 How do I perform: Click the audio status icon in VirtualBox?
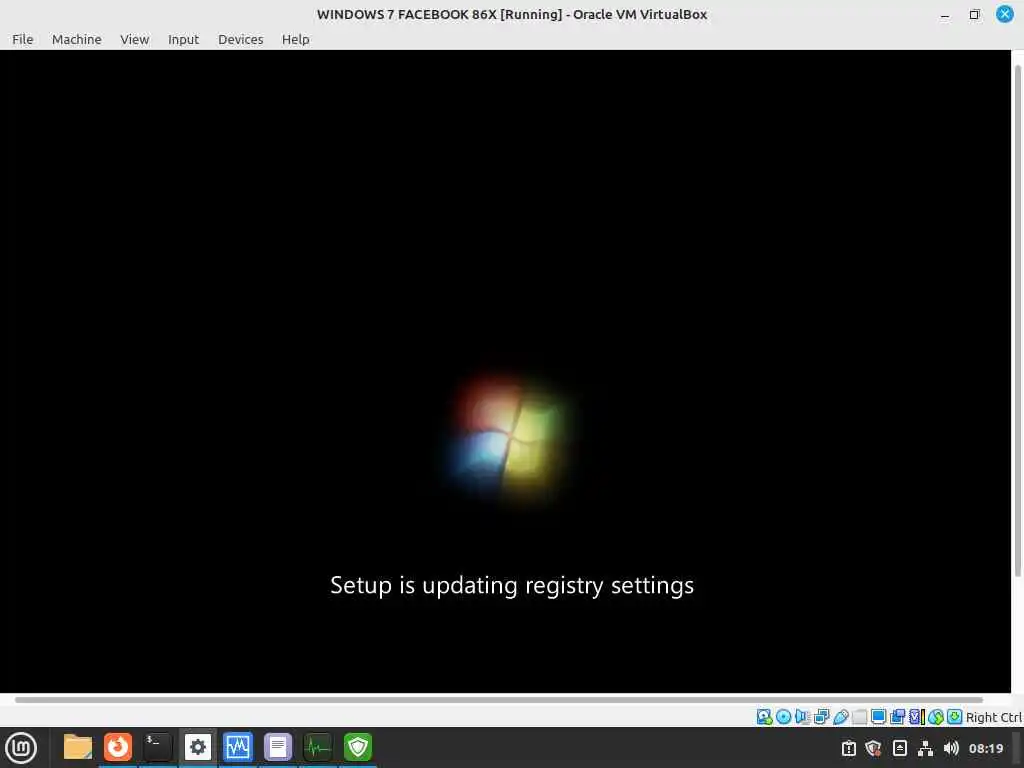click(x=803, y=717)
